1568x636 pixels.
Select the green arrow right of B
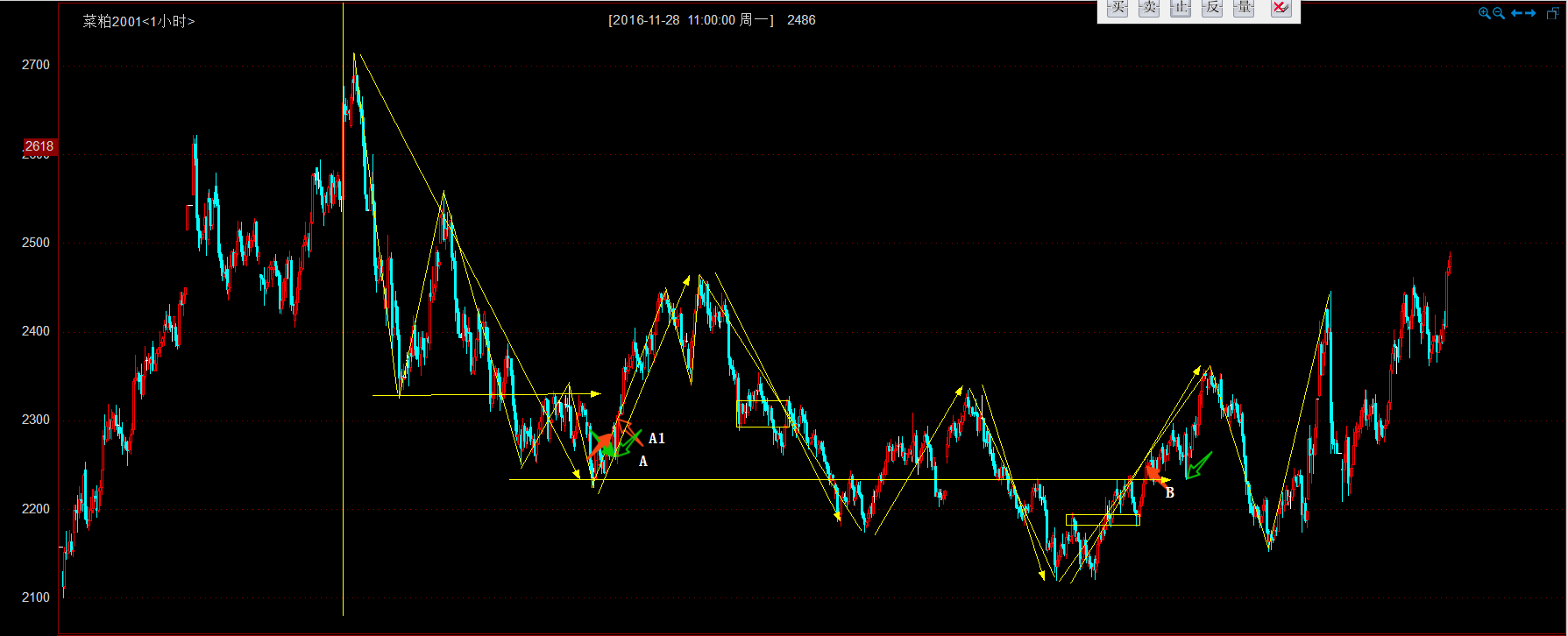[x=1198, y=465]
